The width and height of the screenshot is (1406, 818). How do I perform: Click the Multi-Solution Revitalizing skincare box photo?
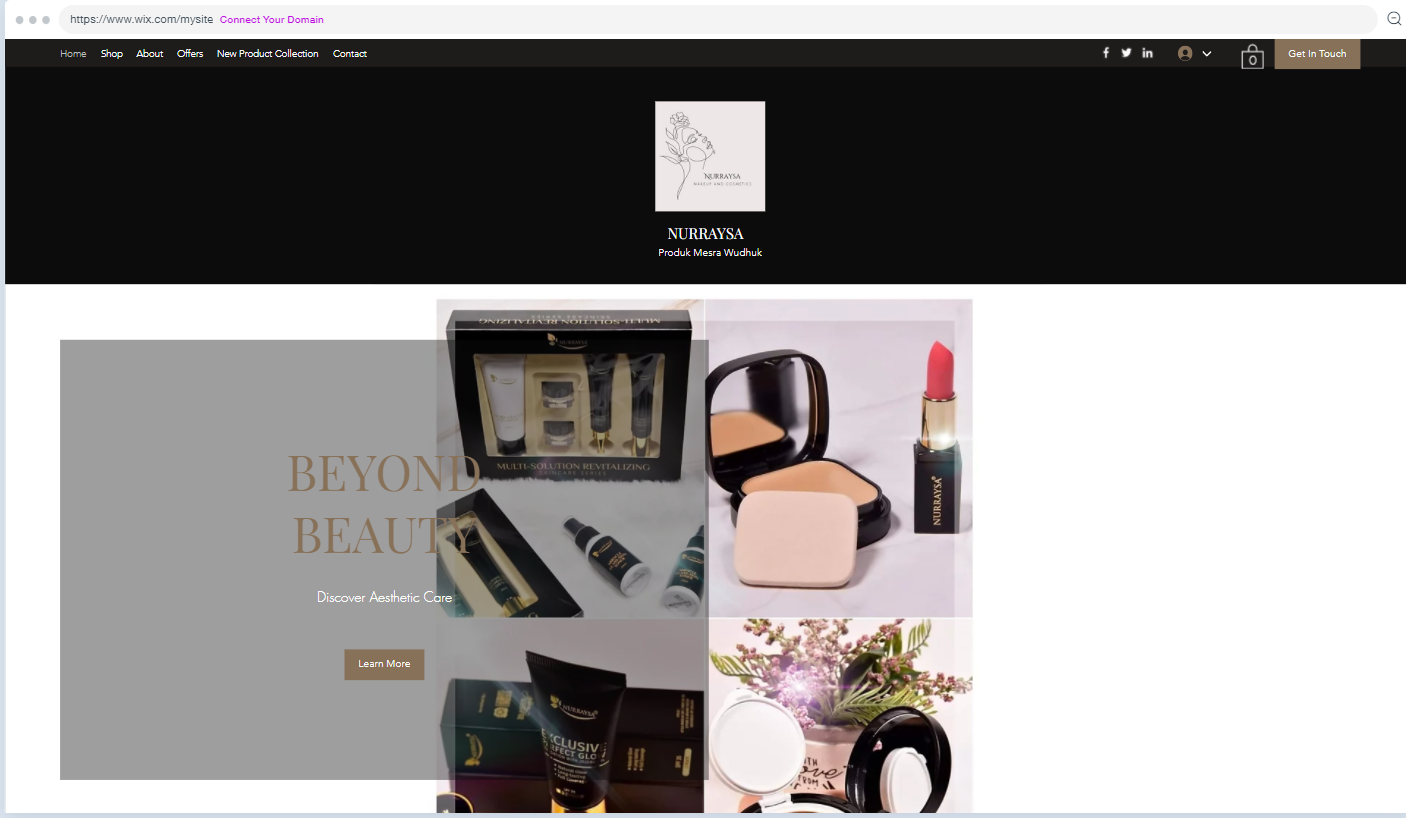point(570,458)
